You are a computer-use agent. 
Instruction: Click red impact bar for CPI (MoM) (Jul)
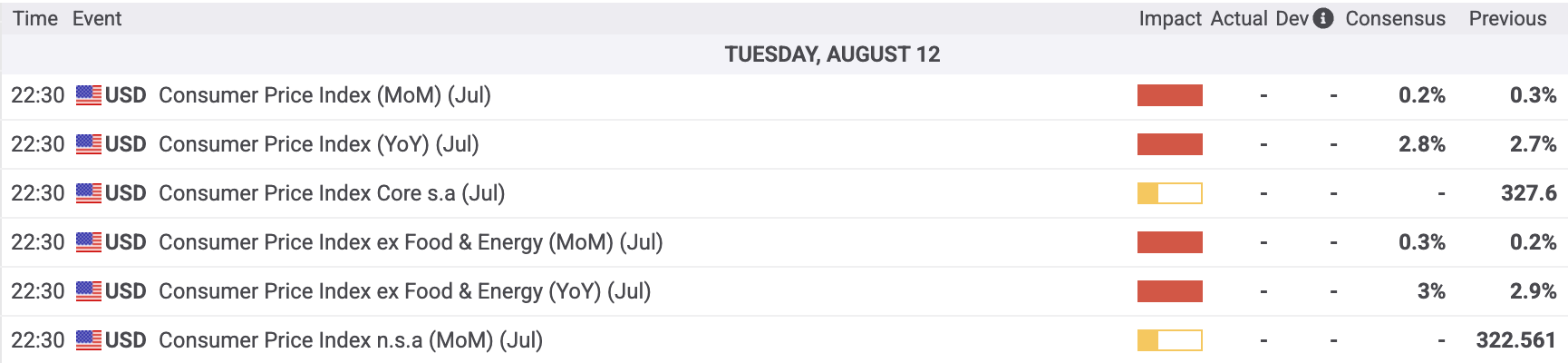(x=1170, y=95)
